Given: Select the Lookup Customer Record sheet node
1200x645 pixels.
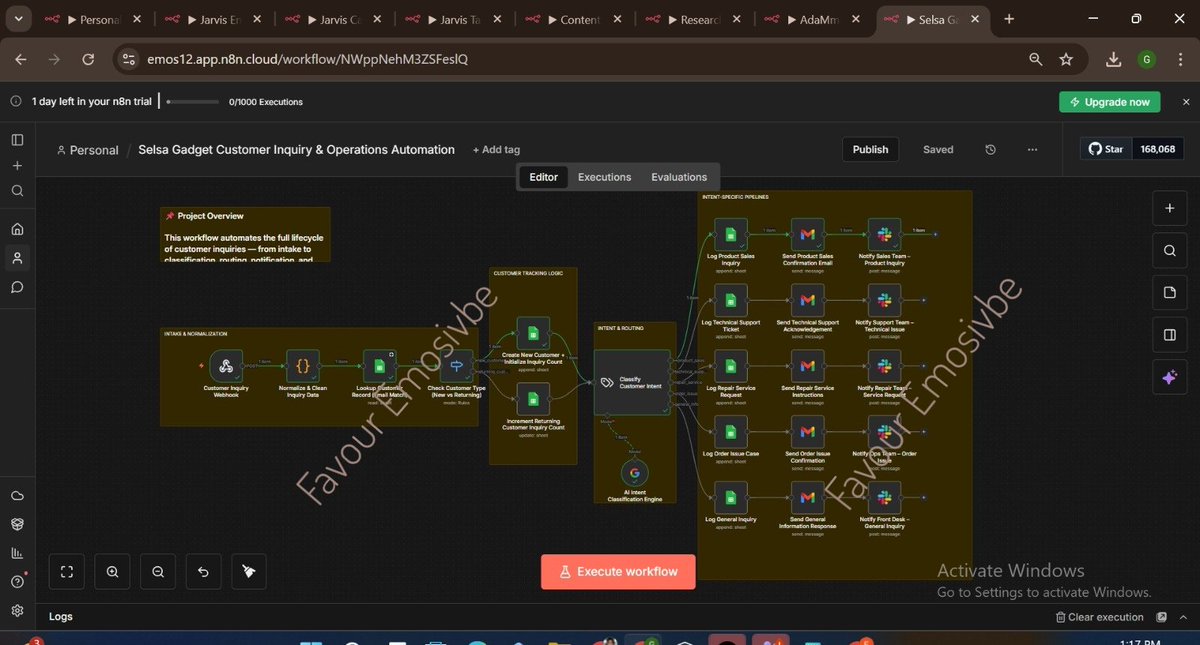Looking at the screenshot, I should point(380,366).
